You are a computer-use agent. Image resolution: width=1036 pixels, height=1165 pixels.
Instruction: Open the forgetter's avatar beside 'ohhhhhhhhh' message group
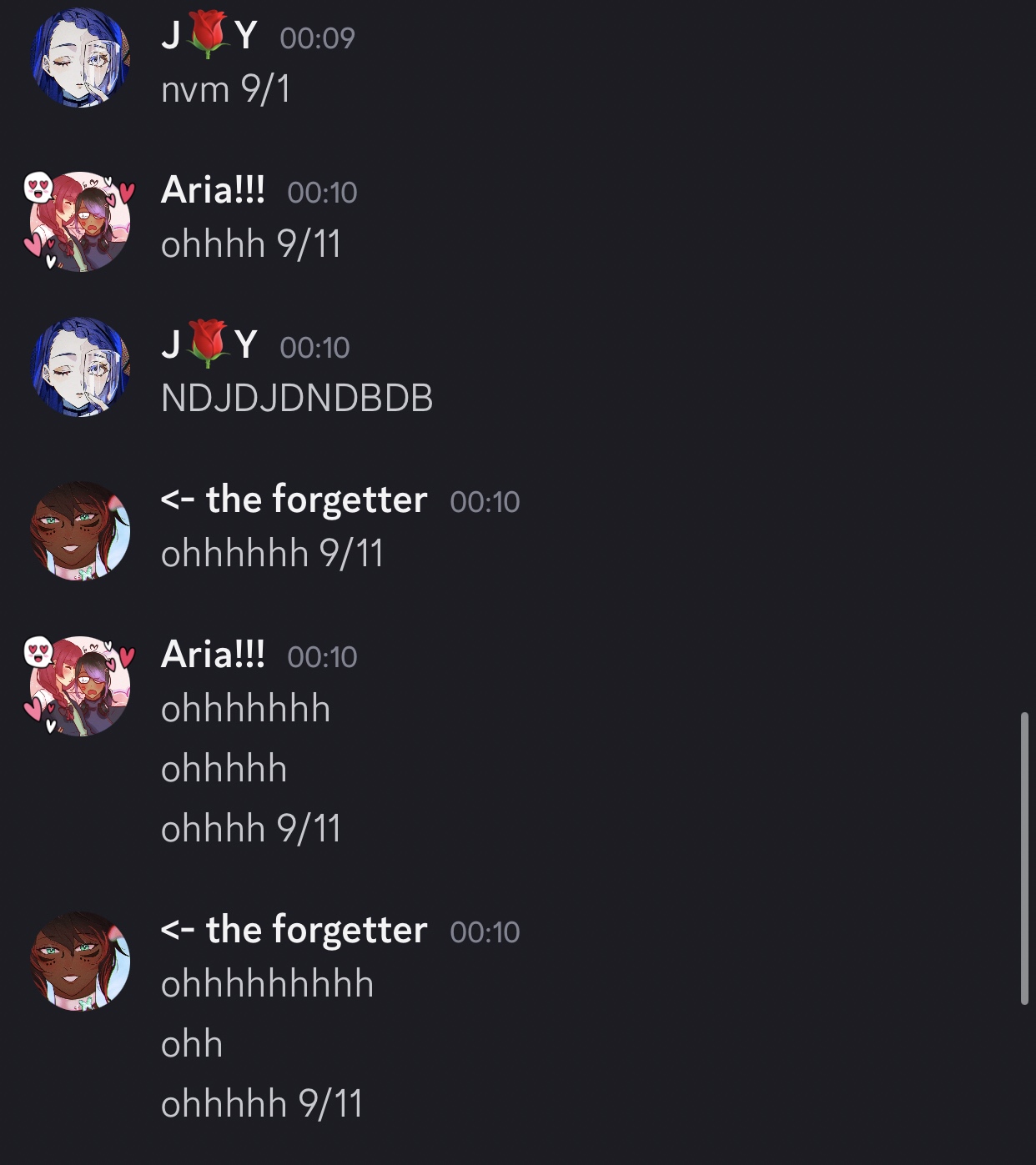point(81,961)
